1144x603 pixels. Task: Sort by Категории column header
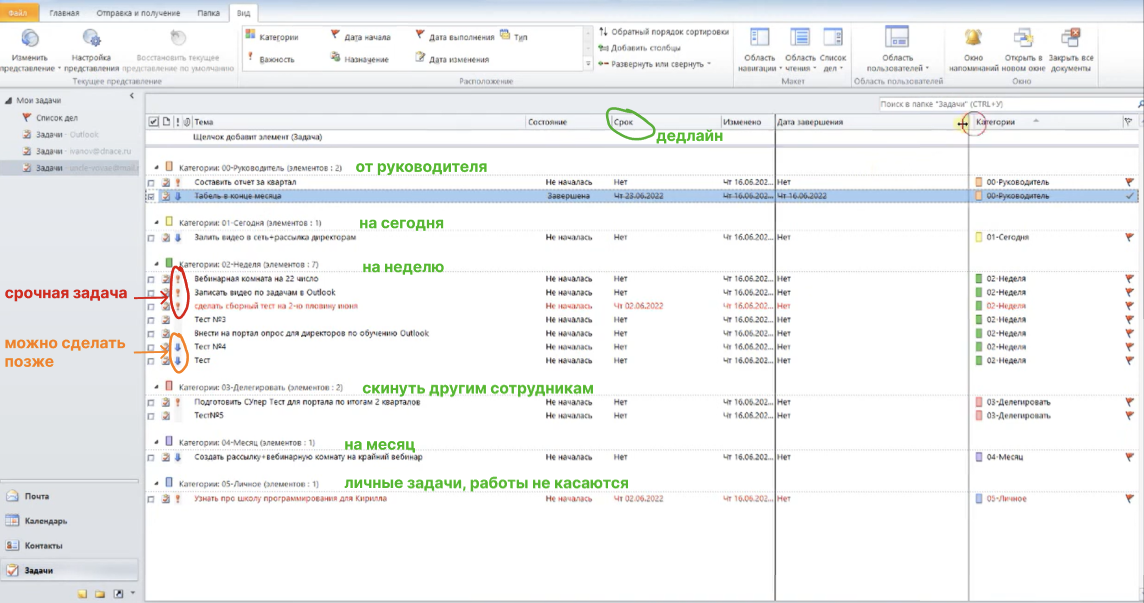(1045, 122)
